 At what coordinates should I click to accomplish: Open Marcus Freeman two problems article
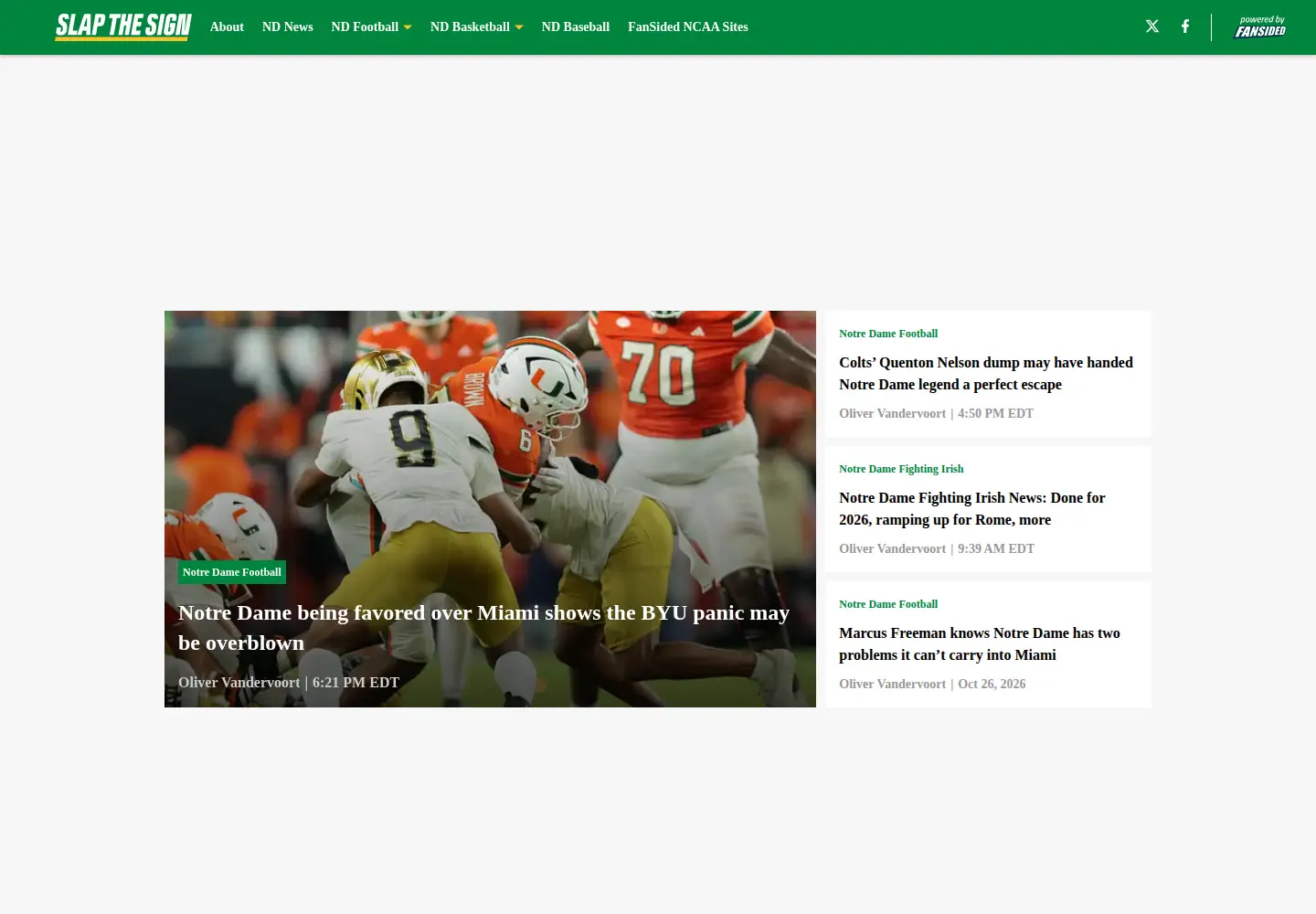pos(980,644)
